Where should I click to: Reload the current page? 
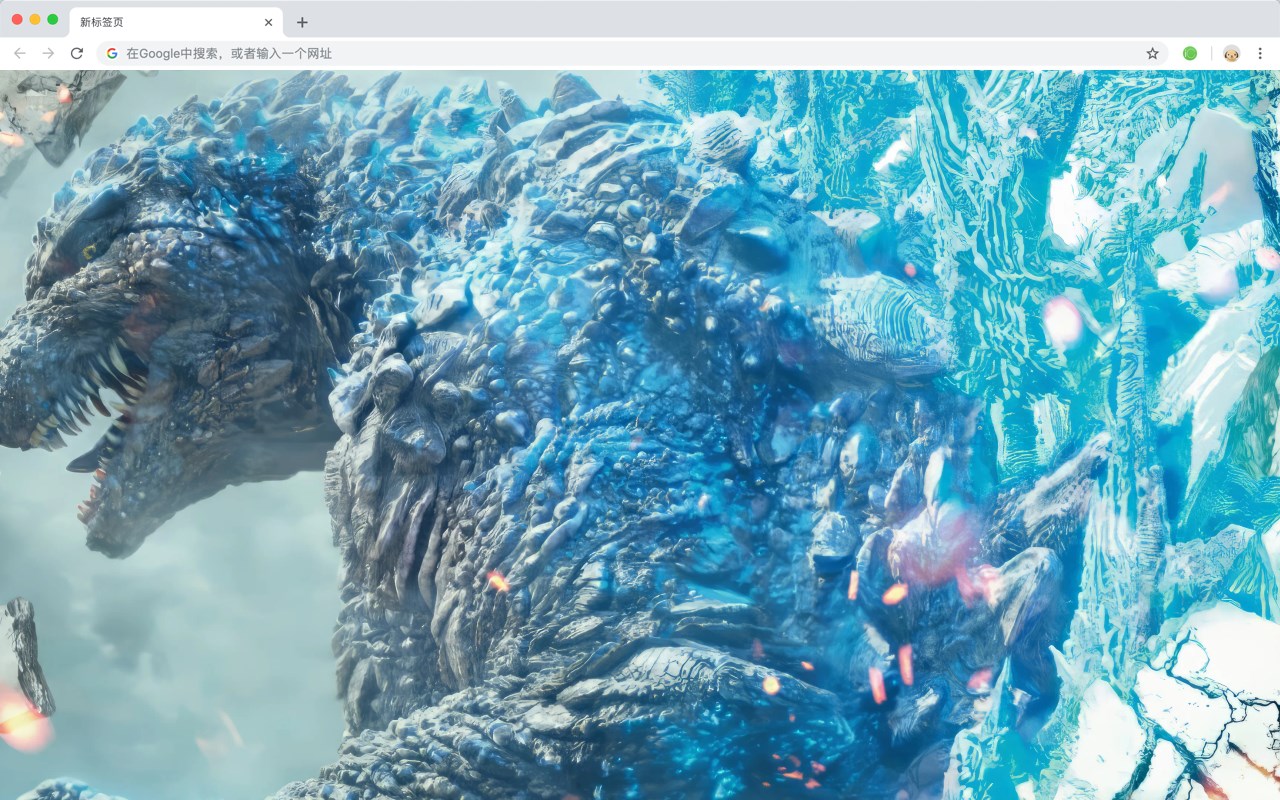pos(77,53)
